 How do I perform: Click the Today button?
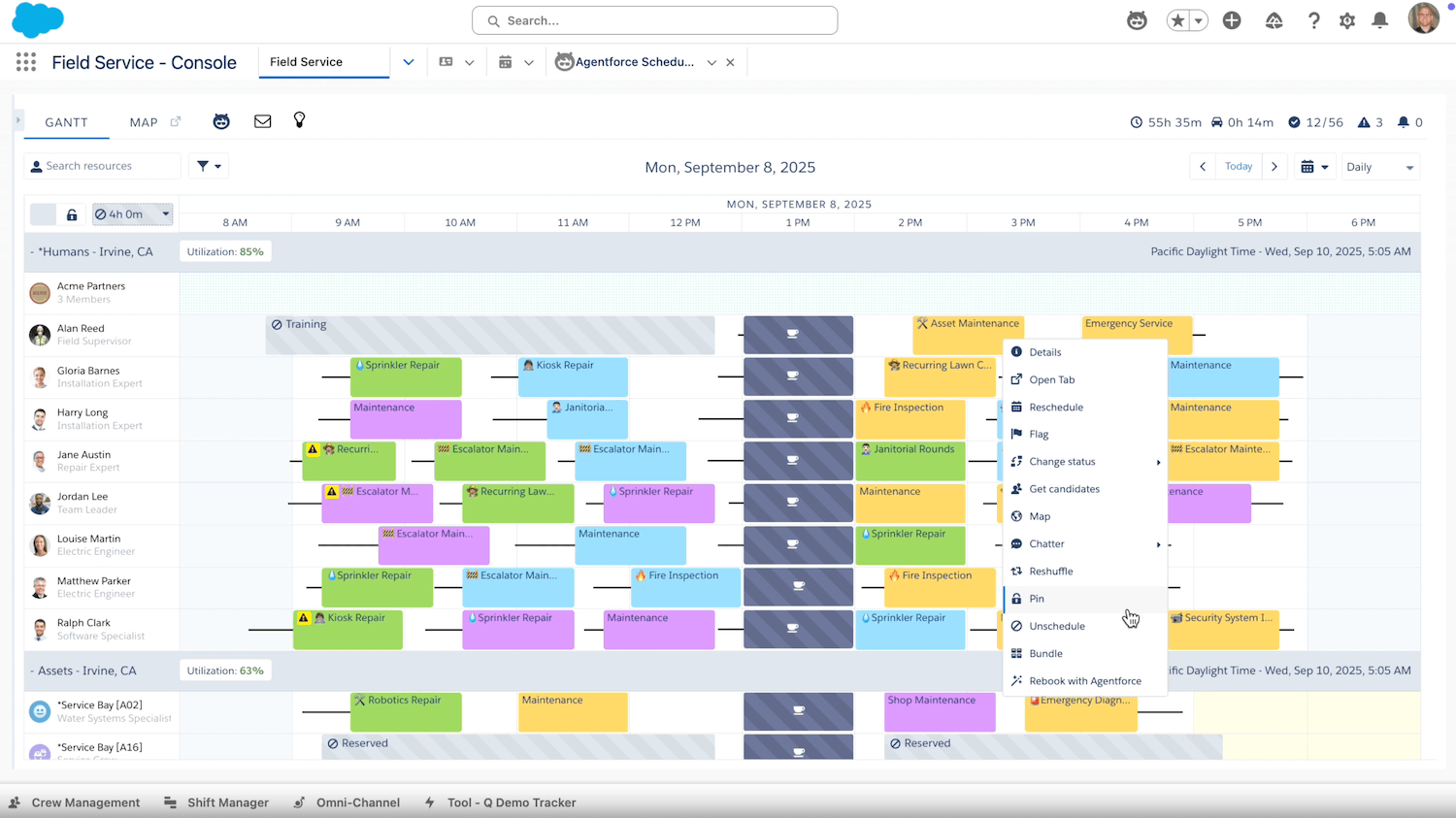coord(1238,167)
